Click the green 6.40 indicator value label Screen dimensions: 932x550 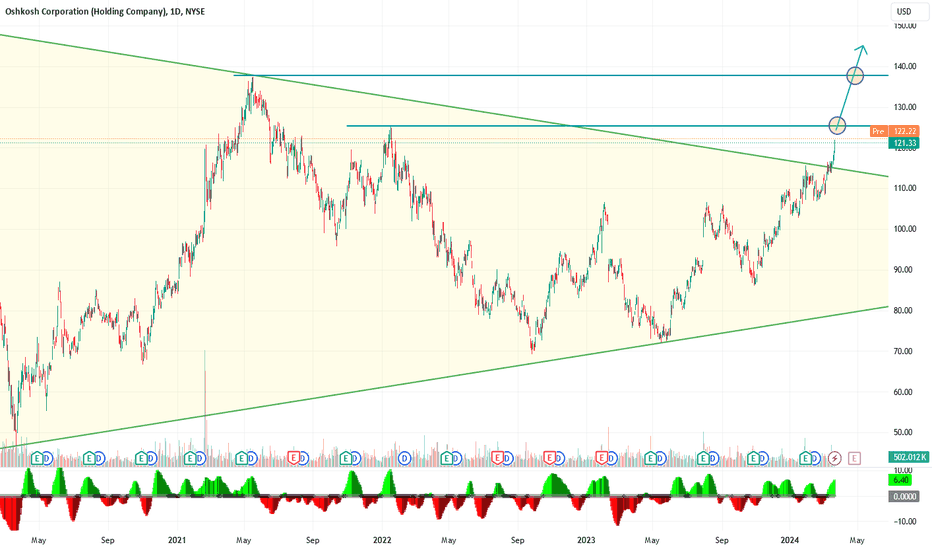point(900,480)
